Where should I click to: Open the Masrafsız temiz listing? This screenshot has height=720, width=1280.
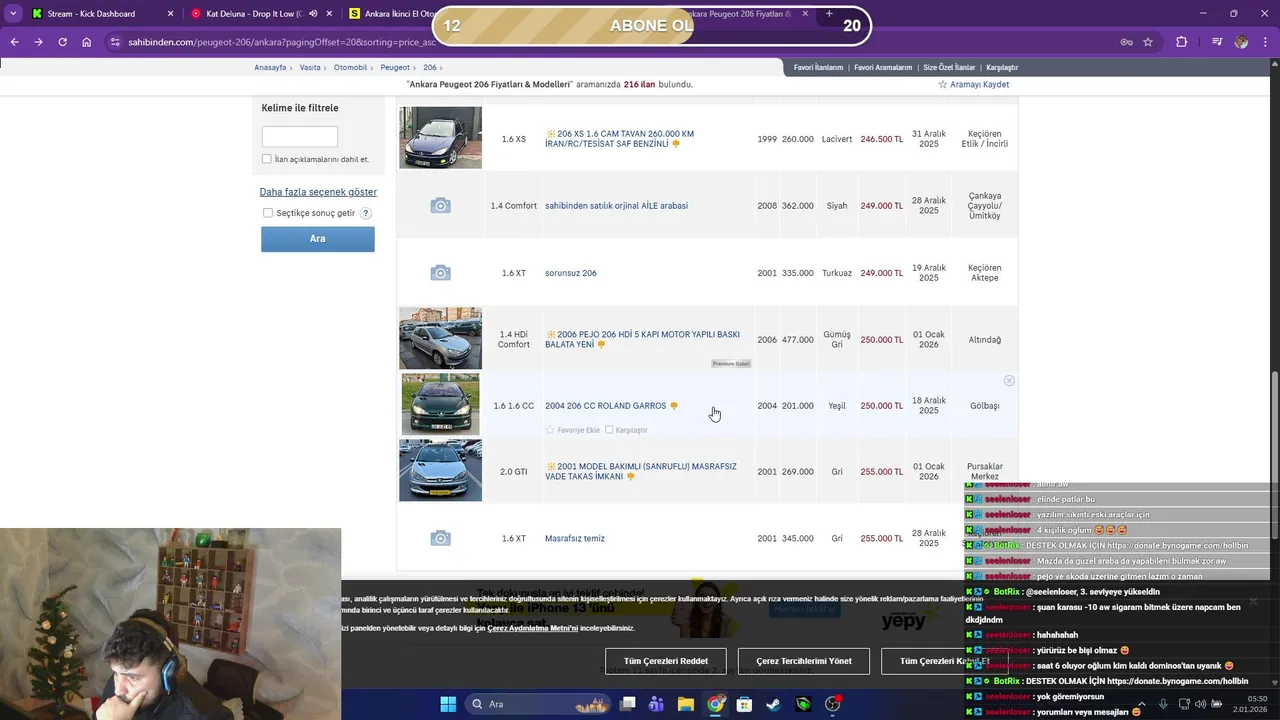(x=575, y=538)
